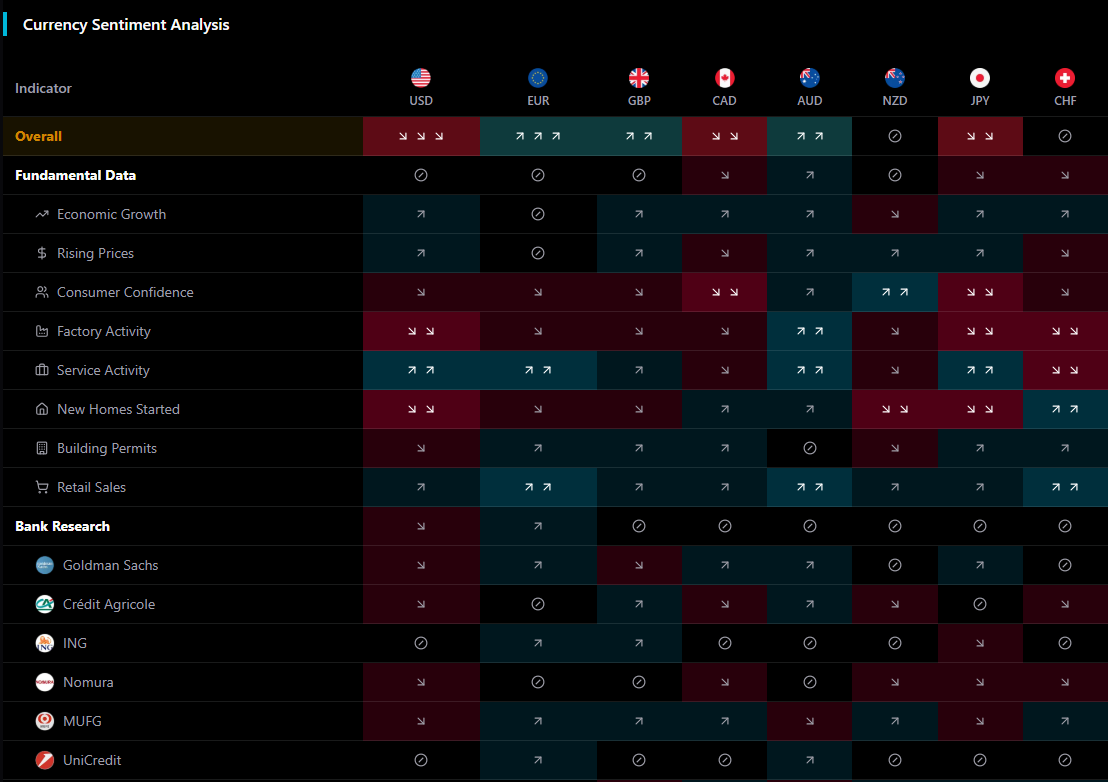Click the shopping cart icon beside Retail Sales
The height and width of the screenshot is (782, 1109).
click(x=40, y=487)
